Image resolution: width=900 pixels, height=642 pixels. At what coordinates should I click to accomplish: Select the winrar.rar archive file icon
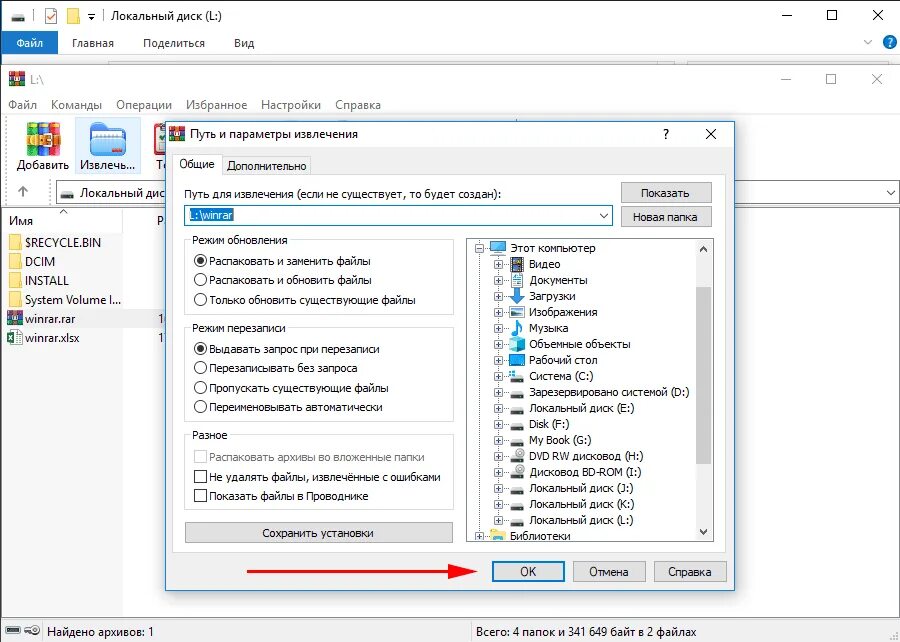[15, 318]
